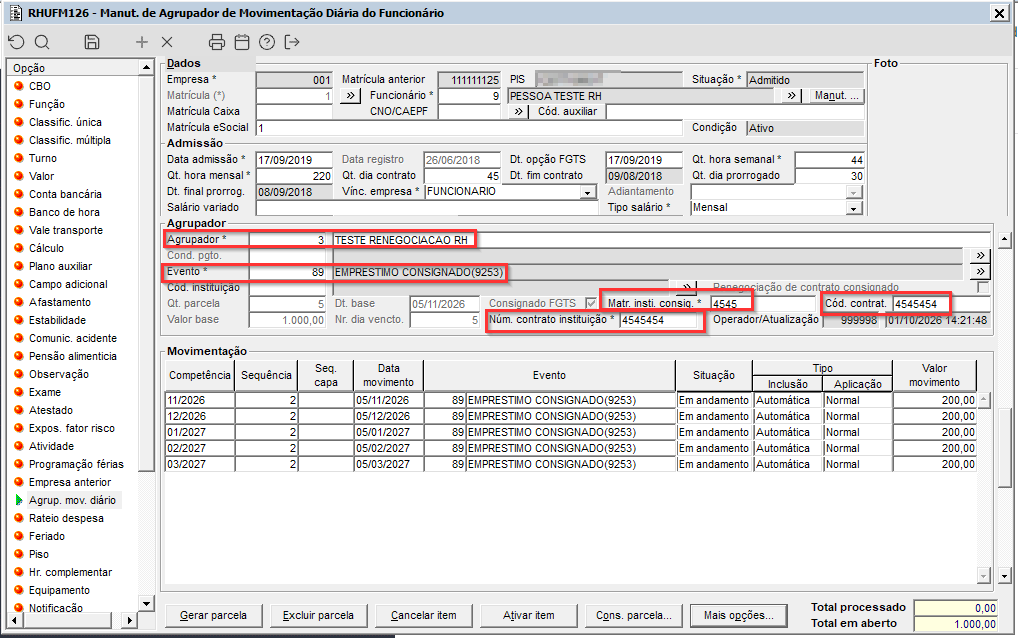The width and height of the screenshot is (1018, 638).
Task: Add a new record with plus icon
Action: click(x=142, y=42)
